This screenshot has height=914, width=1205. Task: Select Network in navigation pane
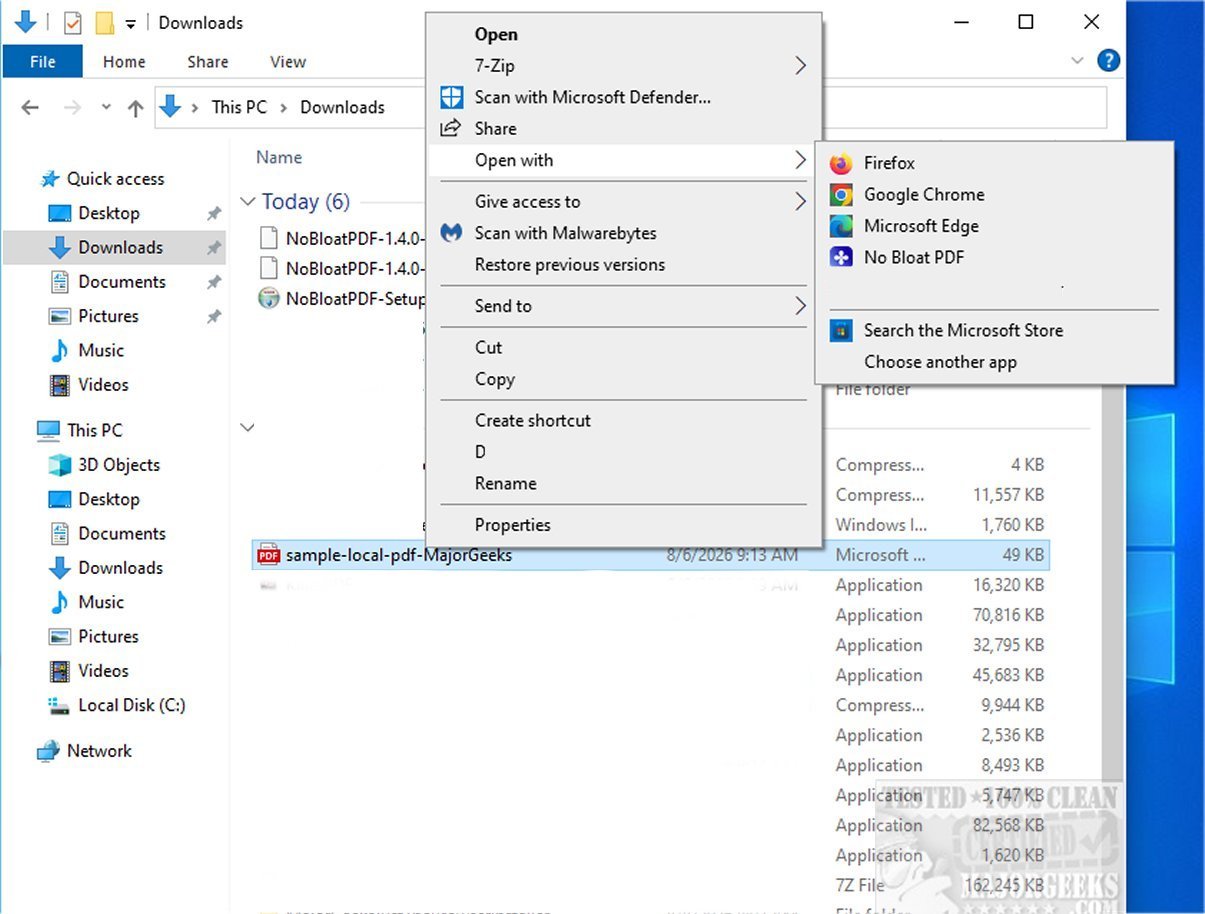click(99, 751)
